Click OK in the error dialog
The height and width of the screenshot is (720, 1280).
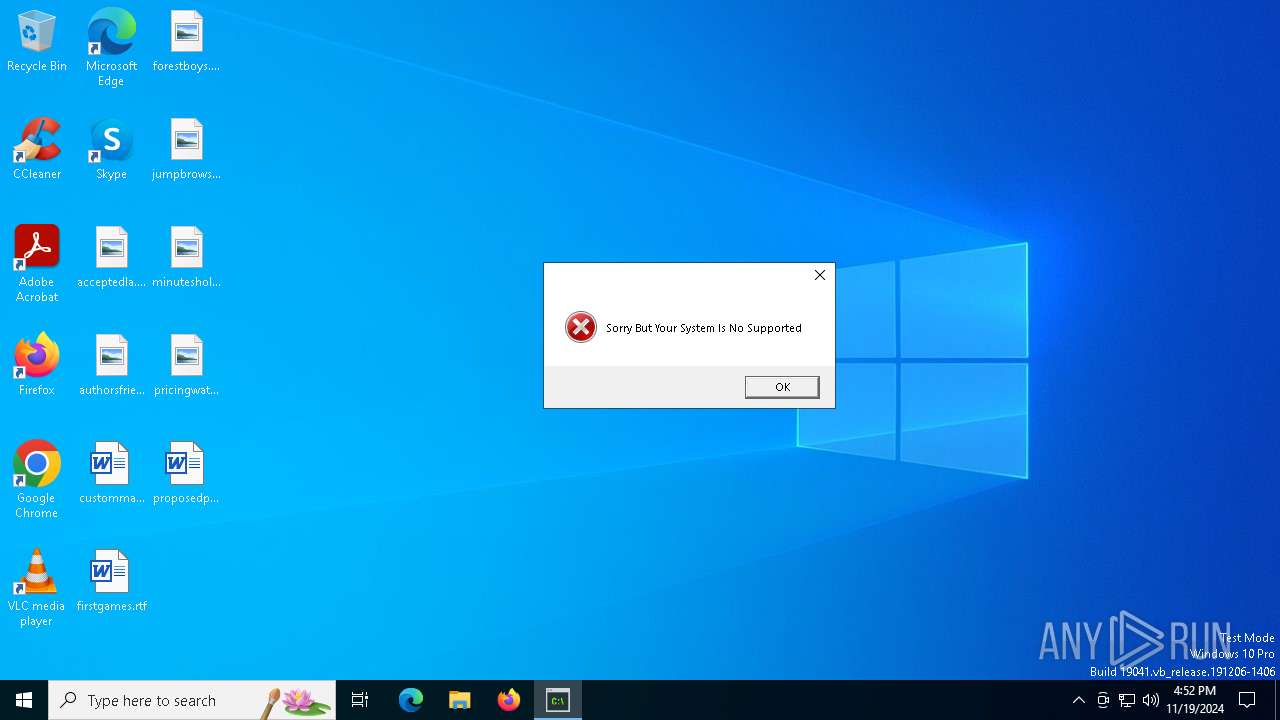pyautogui.click(x=782, y=387)
